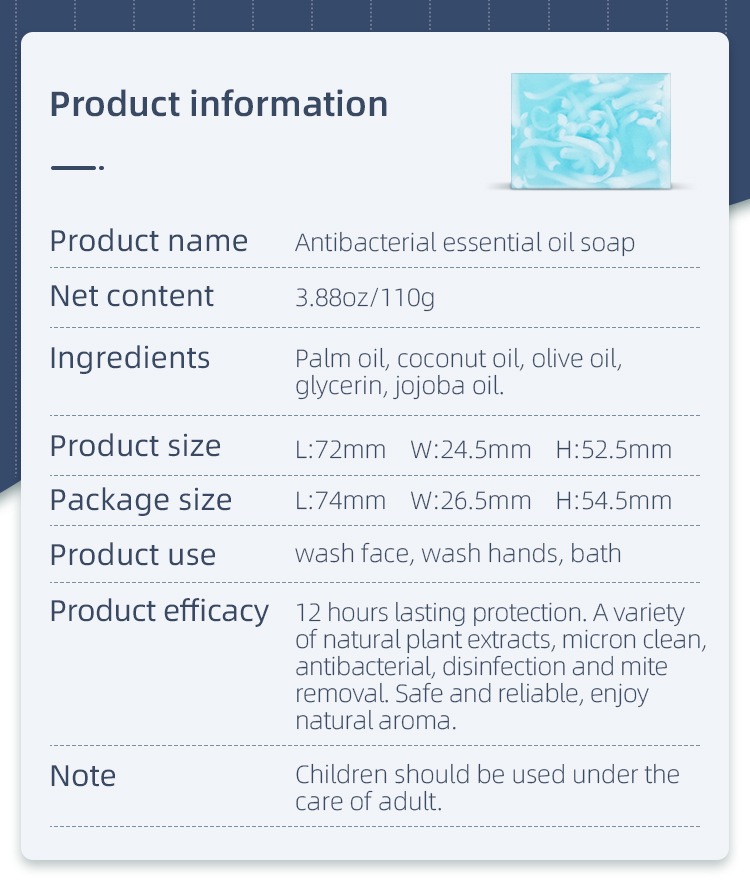Click the Product information heading
This screenshot has width=750, height=885.
click(219, 104)
